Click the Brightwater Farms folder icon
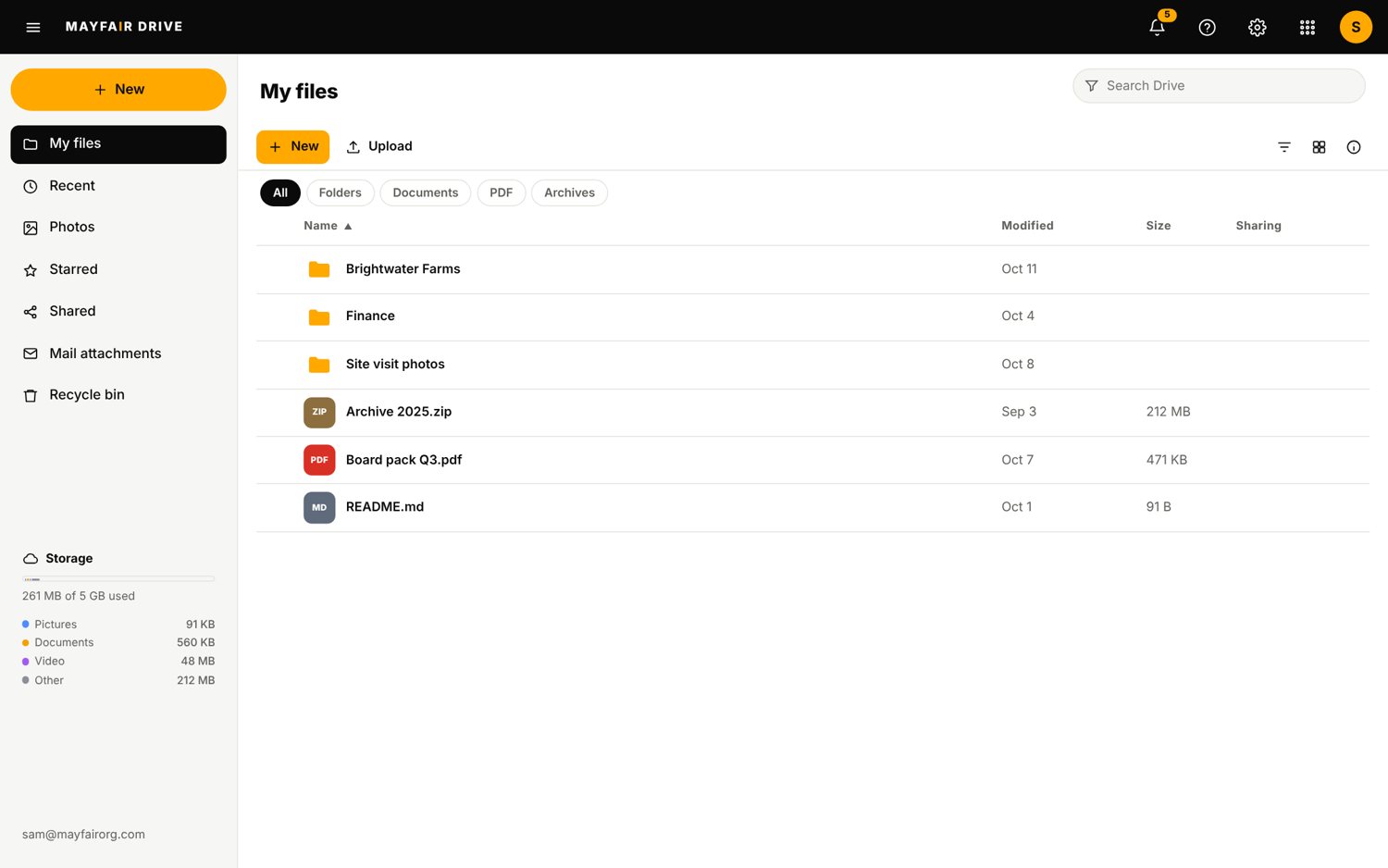Image resolution: width=1388 pixels, height=868 pixels. (x=319, y=269)
